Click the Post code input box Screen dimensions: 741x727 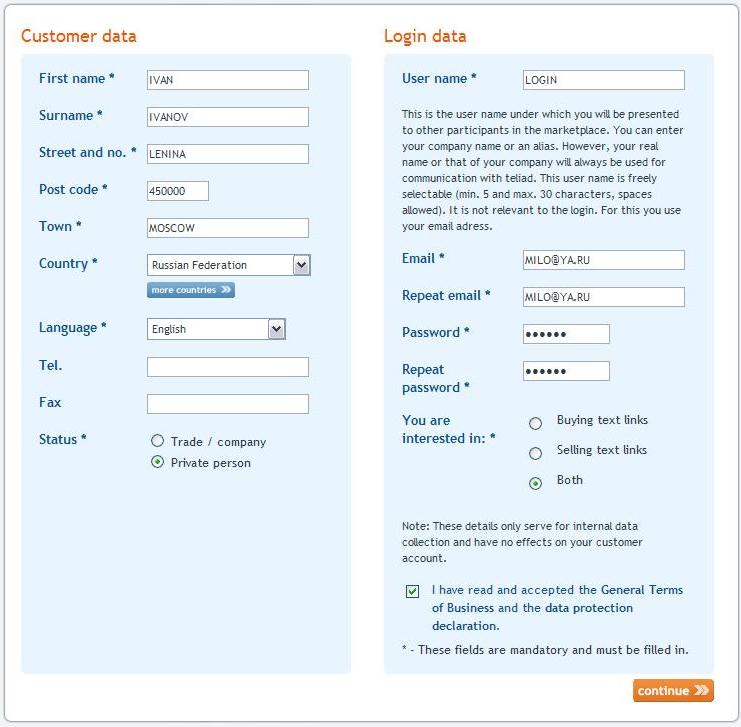click(178, 191)
